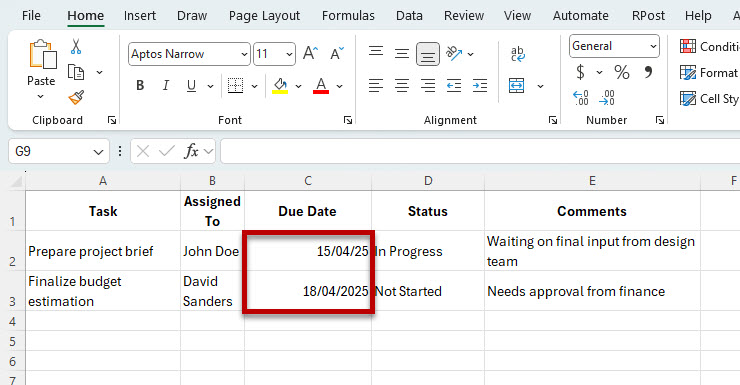Viewport: 740px width, 385px height.
Task: Select the Format Painter brush icon
Action: (76, 97)
